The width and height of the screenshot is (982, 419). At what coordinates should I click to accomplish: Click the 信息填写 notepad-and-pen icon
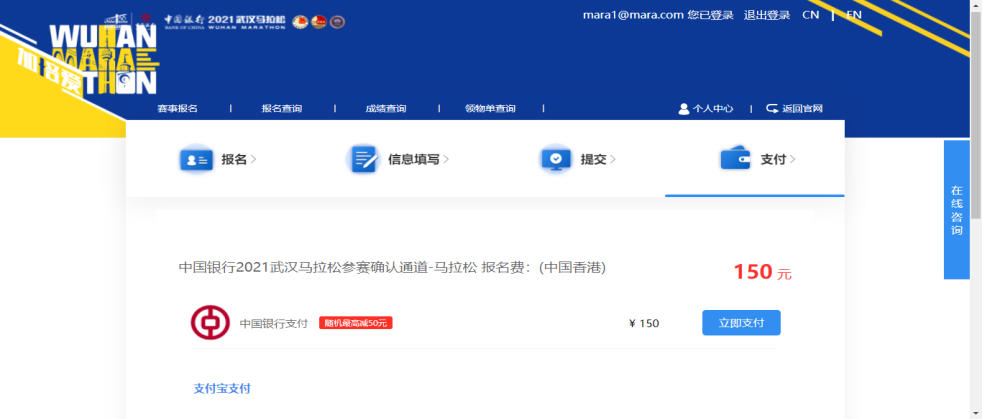[x=363, y=160]
